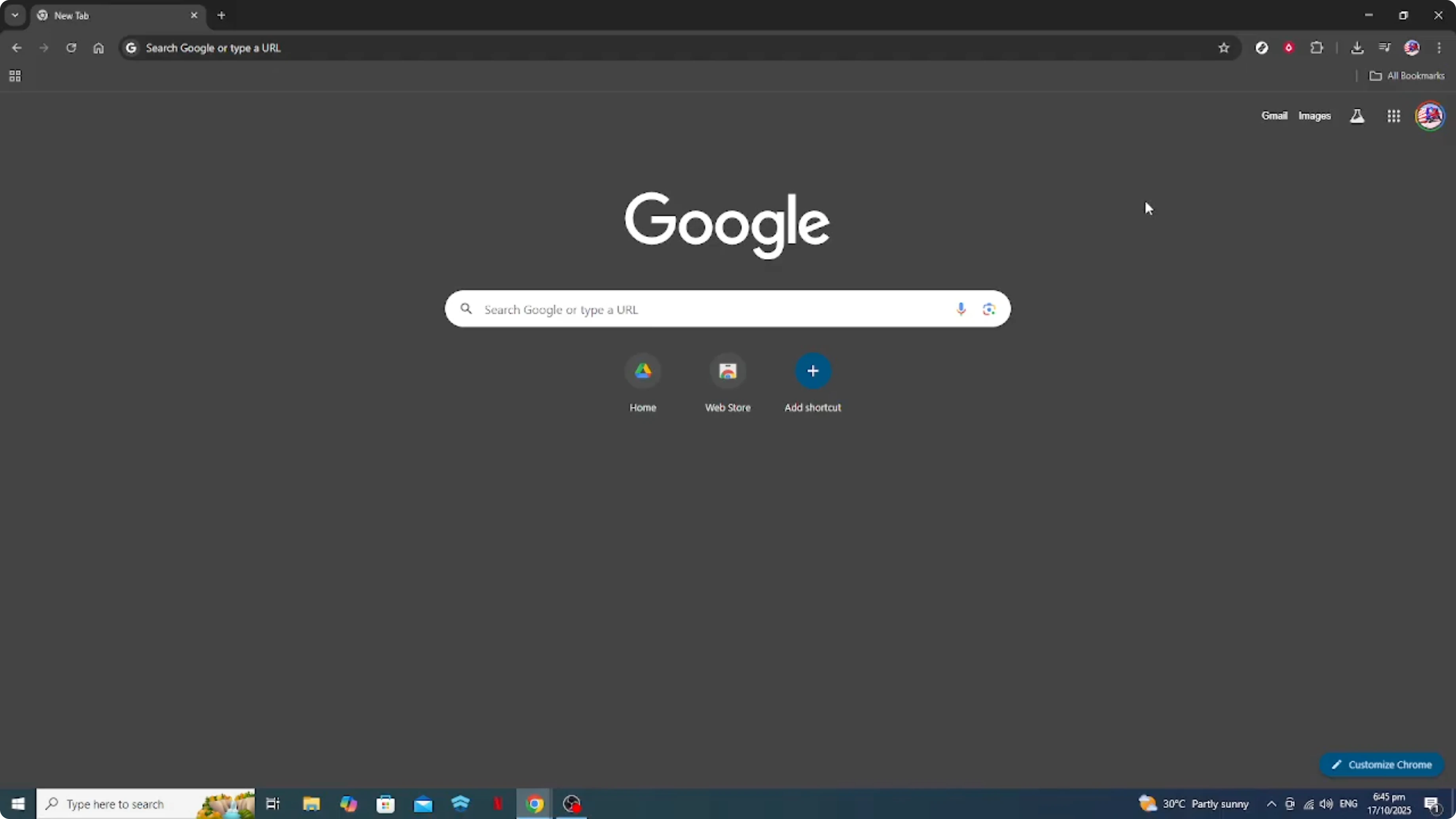Open Gmail from the top links
Image resolution: width=1456 pixels, height=819 pixels.
1274,115
